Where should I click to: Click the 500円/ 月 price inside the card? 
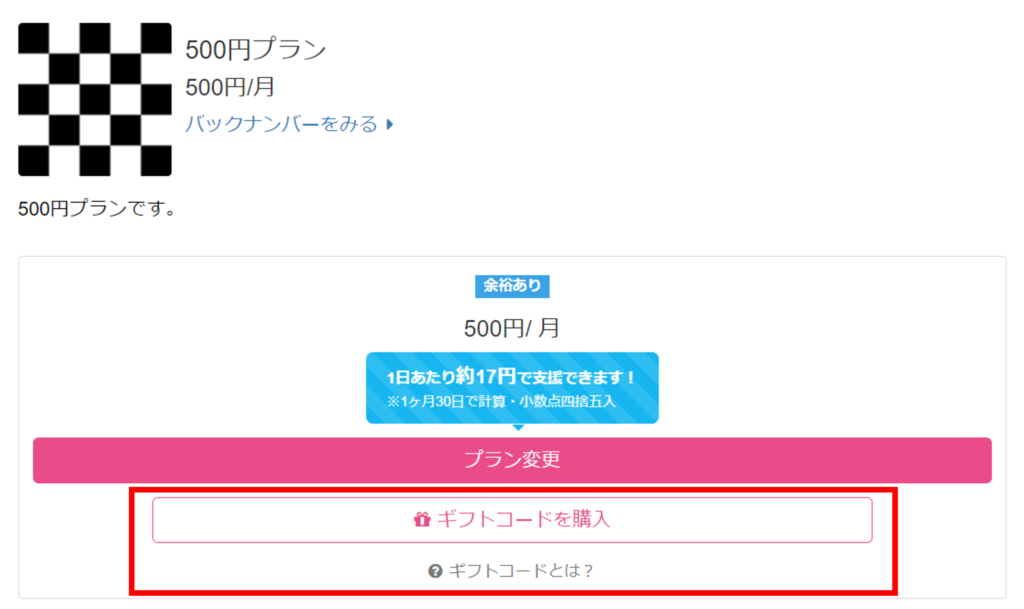(x=512, y=328)
